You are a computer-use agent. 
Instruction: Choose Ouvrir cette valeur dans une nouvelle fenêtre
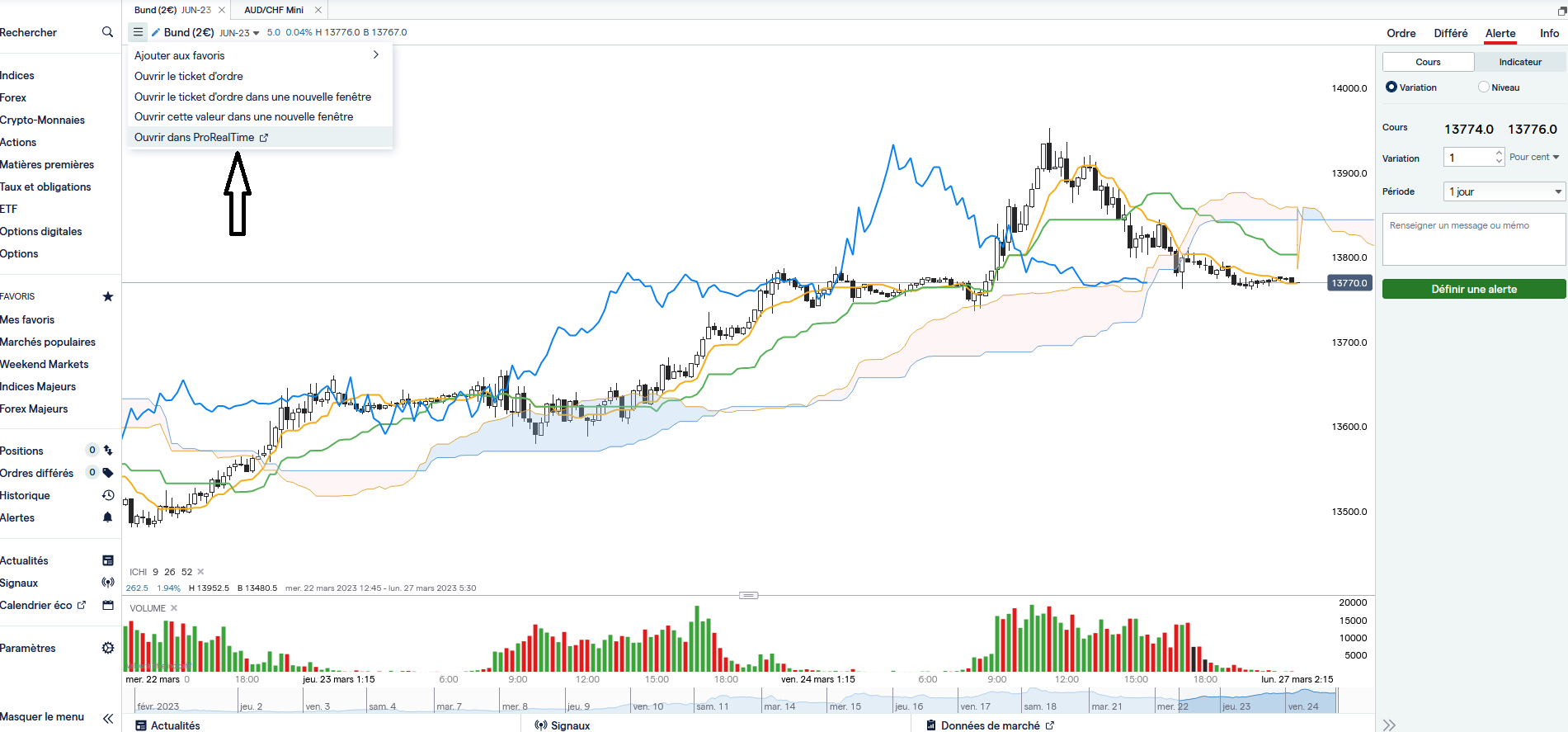(x=243, y=116)
